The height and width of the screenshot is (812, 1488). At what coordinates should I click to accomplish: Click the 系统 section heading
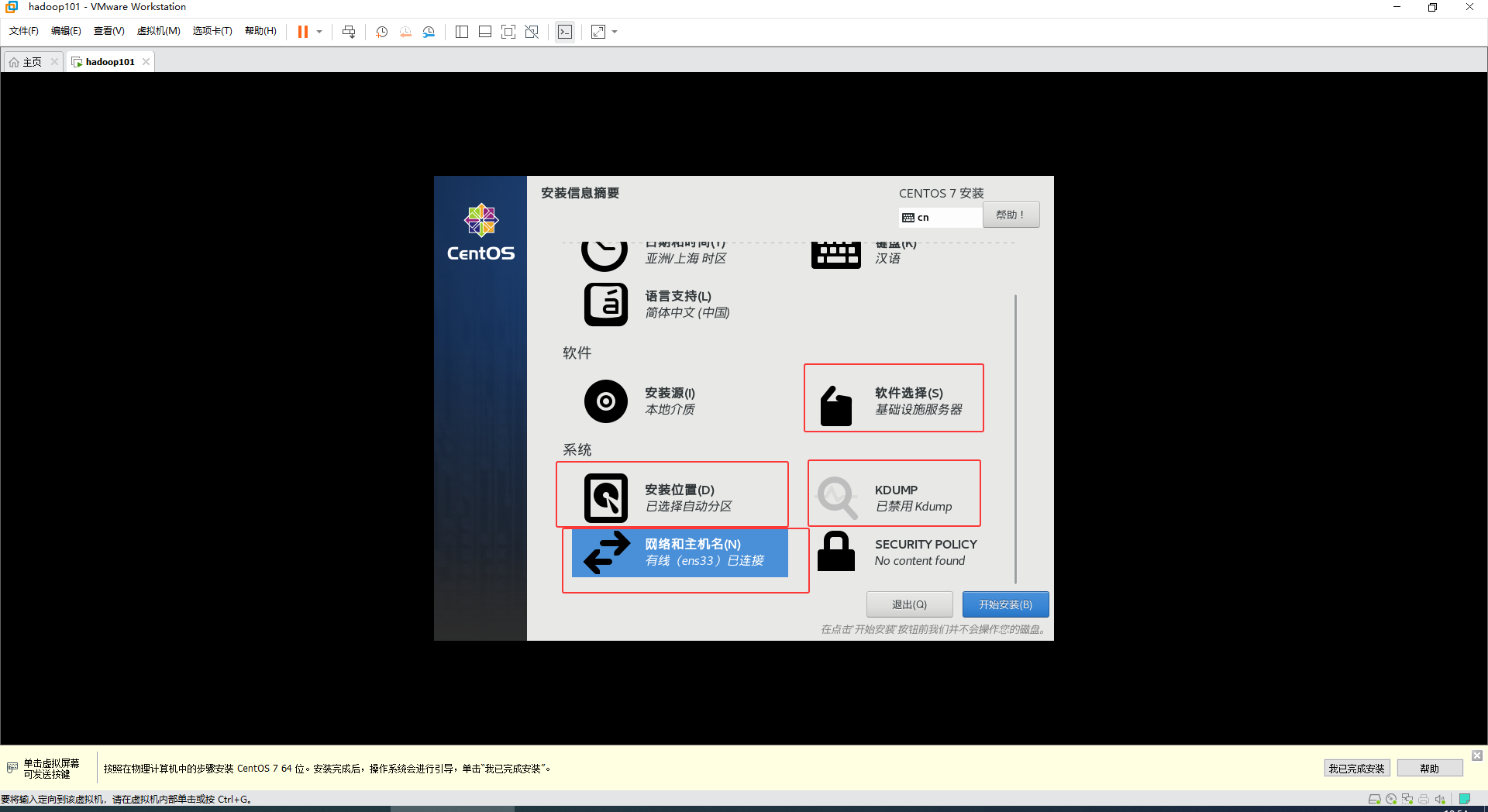point(577,450)
